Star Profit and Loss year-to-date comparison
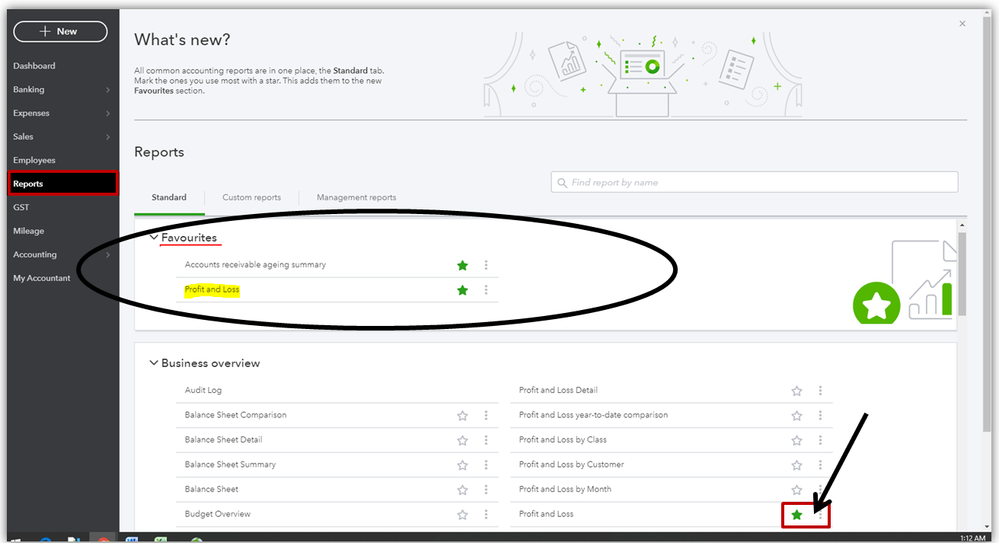 point(796,416)
